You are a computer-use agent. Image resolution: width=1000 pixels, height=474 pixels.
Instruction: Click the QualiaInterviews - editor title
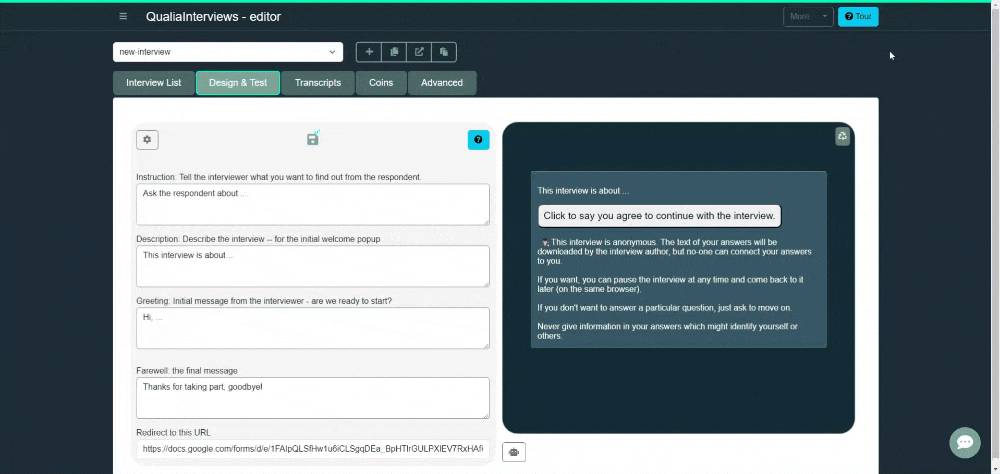tap(213, 17)
